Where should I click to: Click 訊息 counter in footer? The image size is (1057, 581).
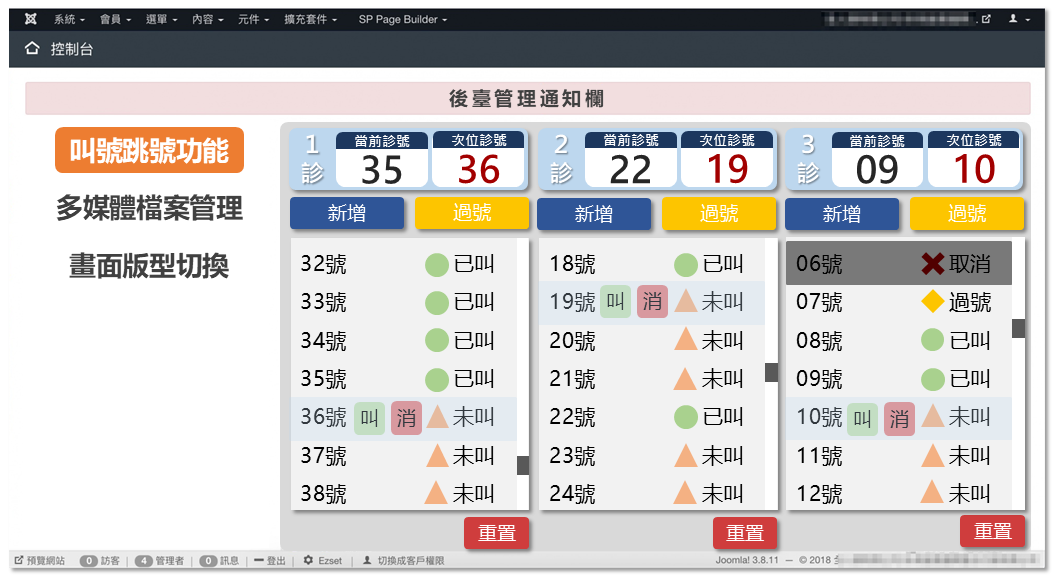click(x=219, y=560)
